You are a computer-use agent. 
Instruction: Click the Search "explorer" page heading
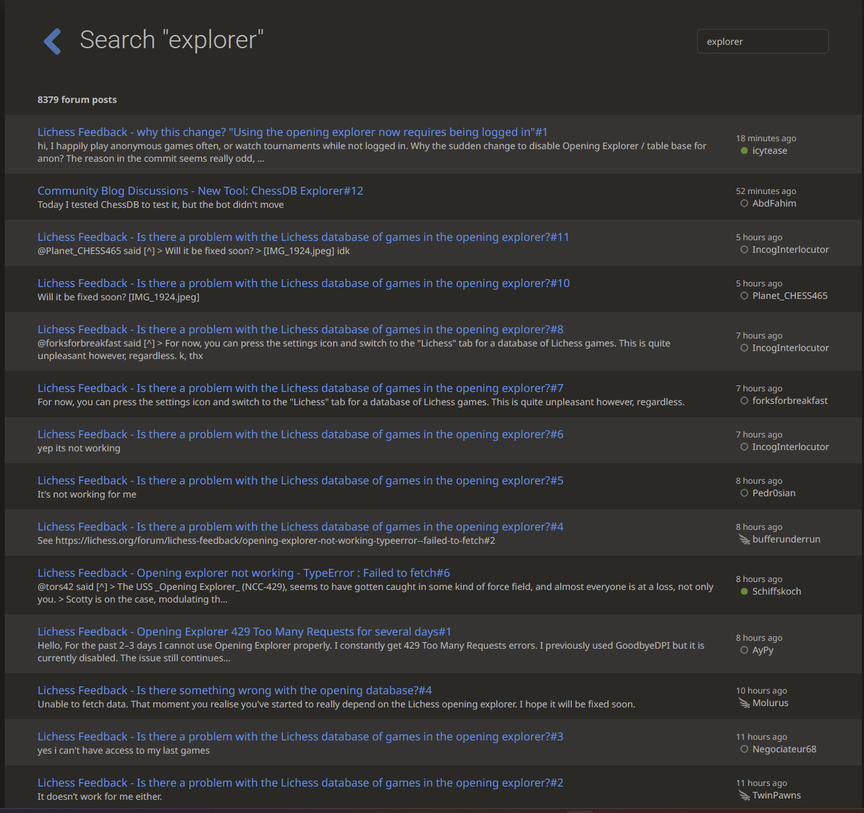tap(171, 40)
